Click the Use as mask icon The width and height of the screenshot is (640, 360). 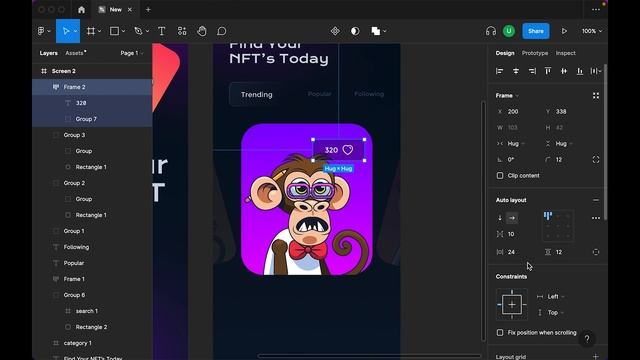coord(355,31)
